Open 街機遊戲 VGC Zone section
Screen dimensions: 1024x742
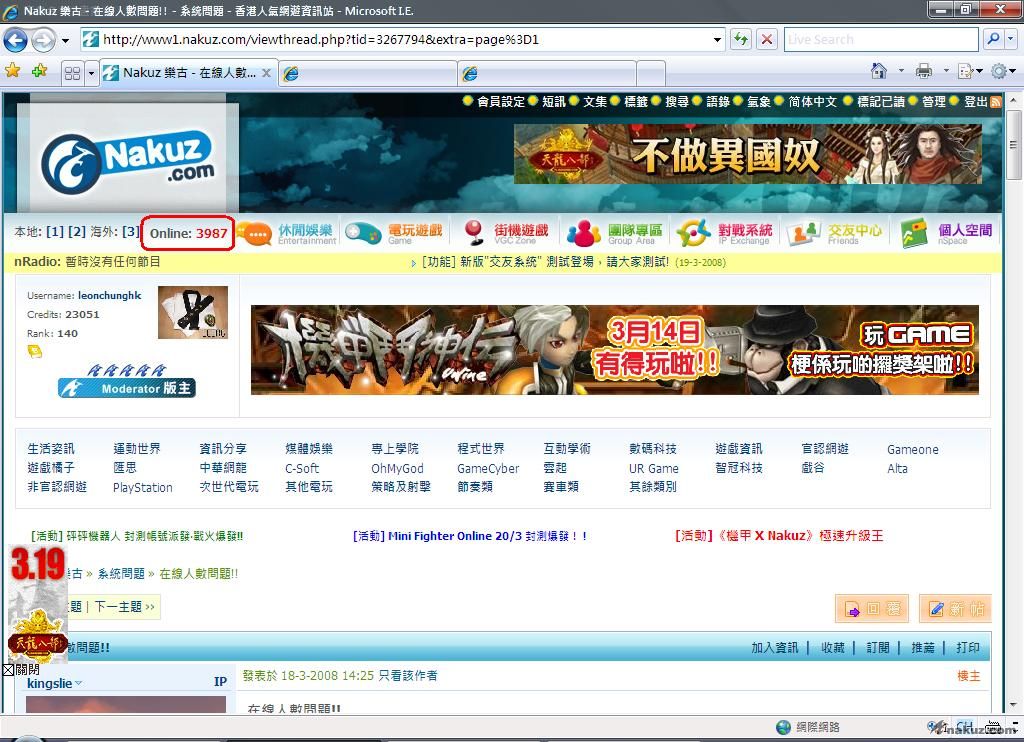[505, 233]
